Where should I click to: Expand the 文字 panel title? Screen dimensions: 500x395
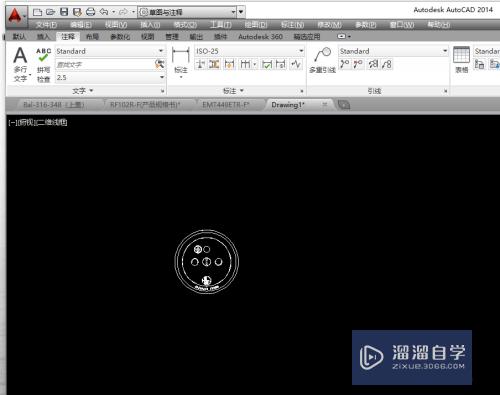click(x=83, y=91)
